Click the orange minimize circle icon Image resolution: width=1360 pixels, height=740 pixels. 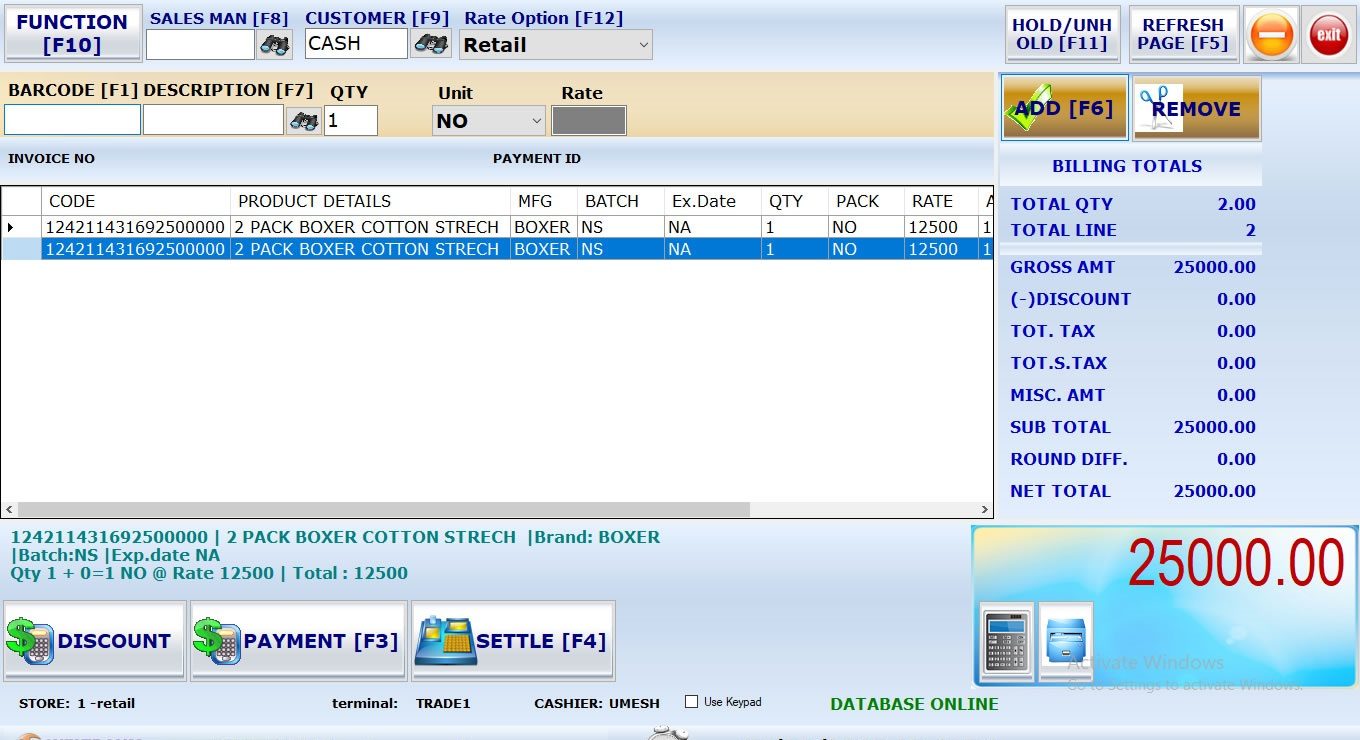coord(1271,35)
